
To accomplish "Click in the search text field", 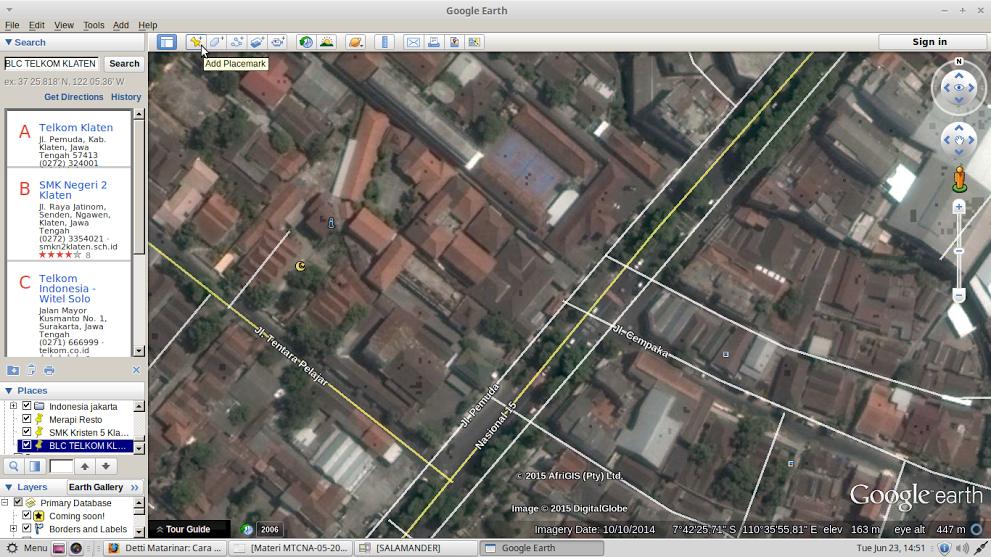I will [51, 64].
